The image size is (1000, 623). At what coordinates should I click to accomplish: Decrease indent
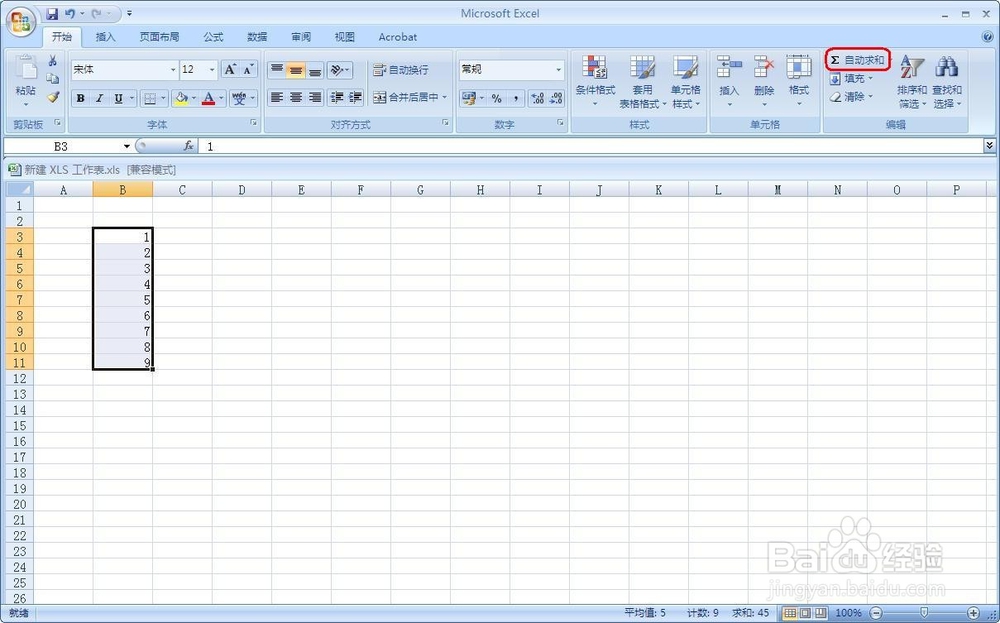coord(337,98)
